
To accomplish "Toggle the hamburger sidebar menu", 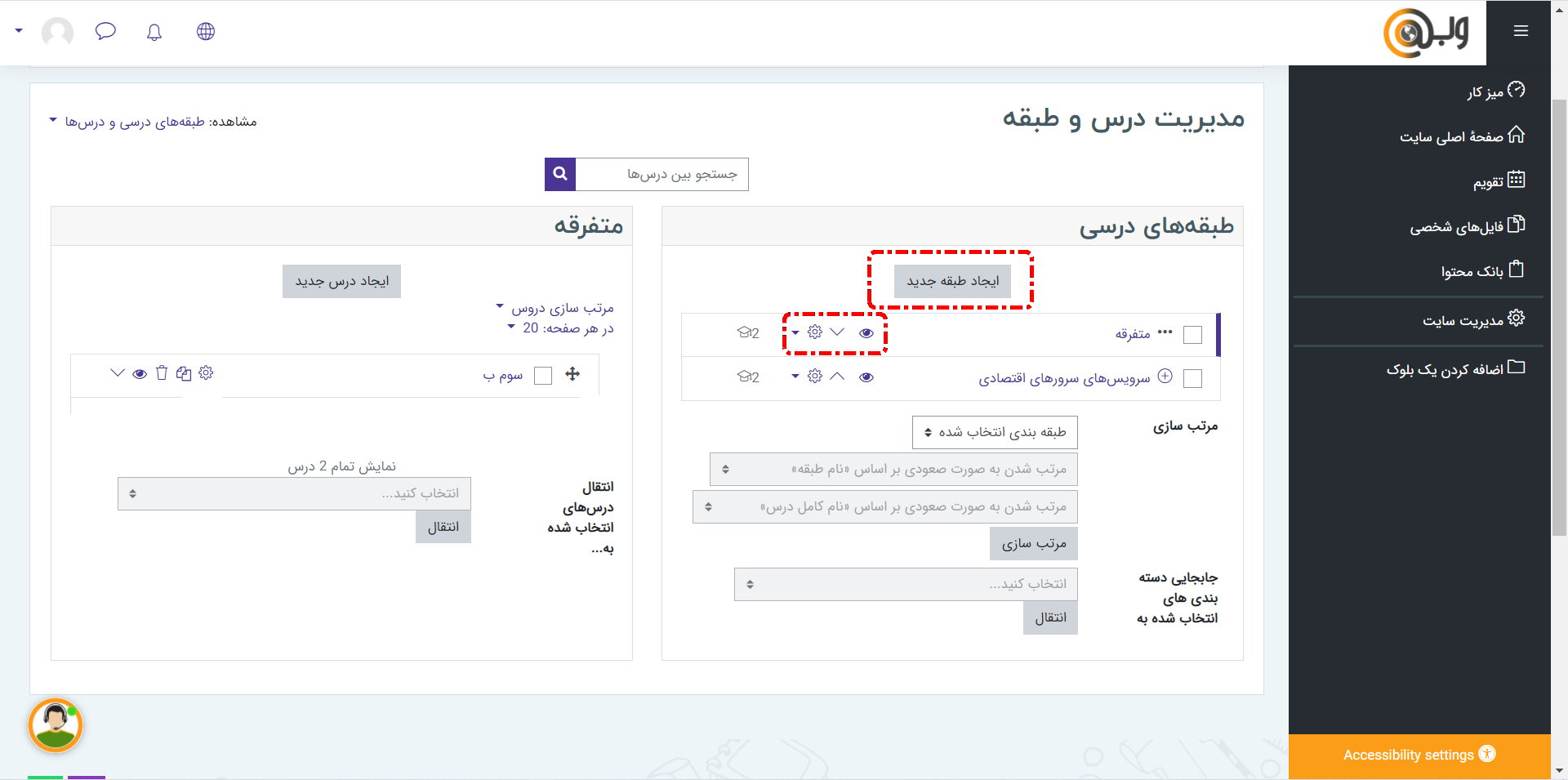I will [1520, 31].
